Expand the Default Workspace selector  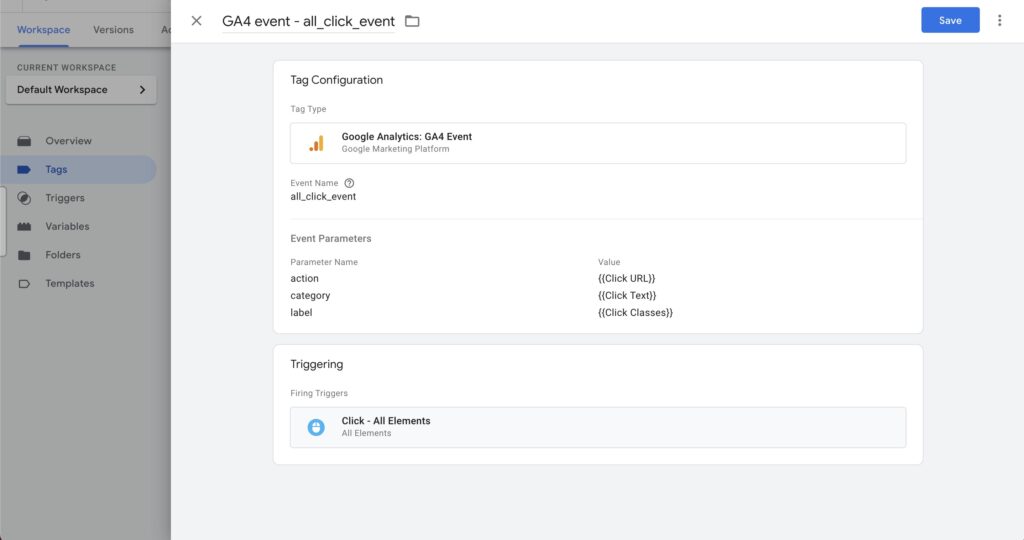click(x=81, y=89)
